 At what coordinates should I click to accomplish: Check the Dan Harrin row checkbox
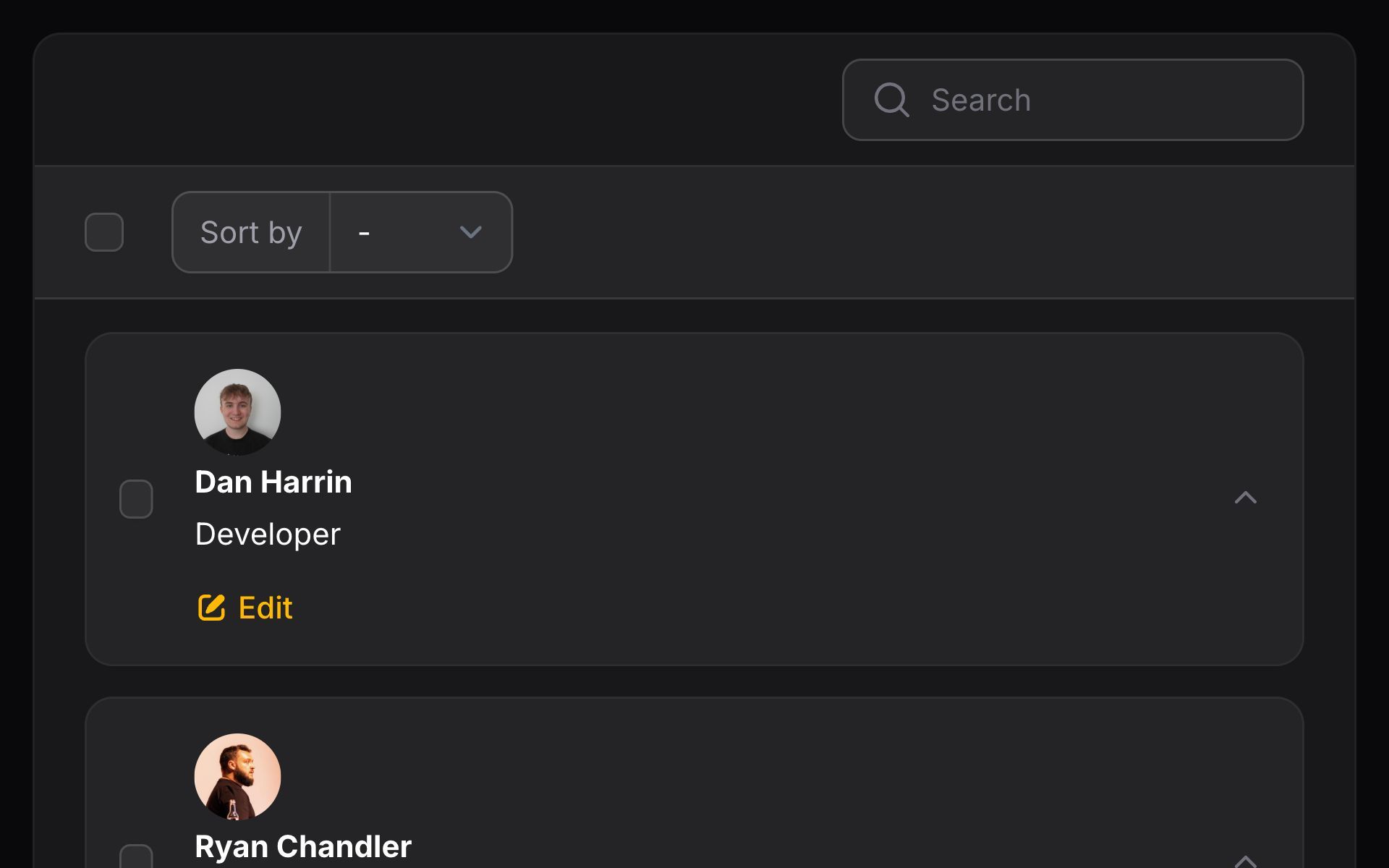[x=136, y=499]
